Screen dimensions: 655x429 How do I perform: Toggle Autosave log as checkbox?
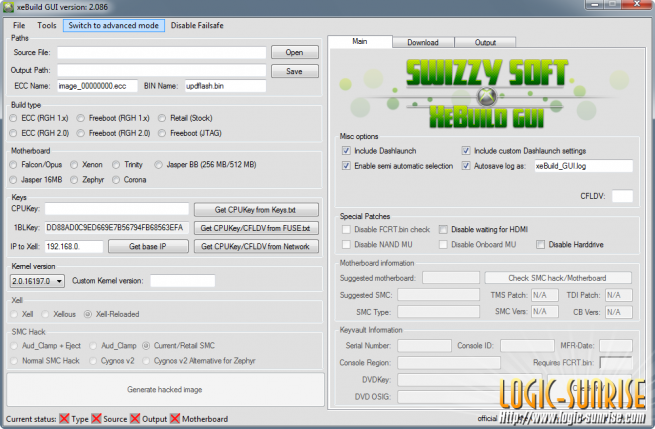466,166
